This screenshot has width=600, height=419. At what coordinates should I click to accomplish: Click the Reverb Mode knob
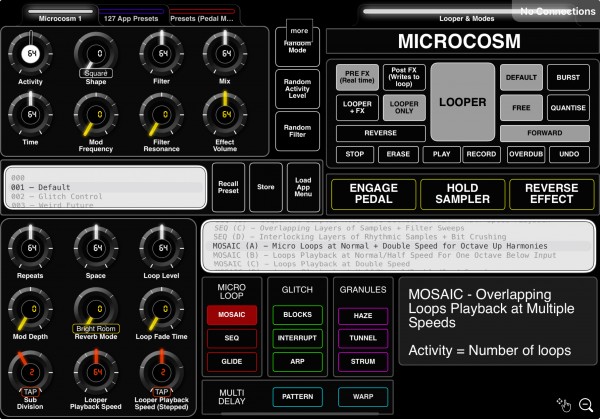(96, 309)
